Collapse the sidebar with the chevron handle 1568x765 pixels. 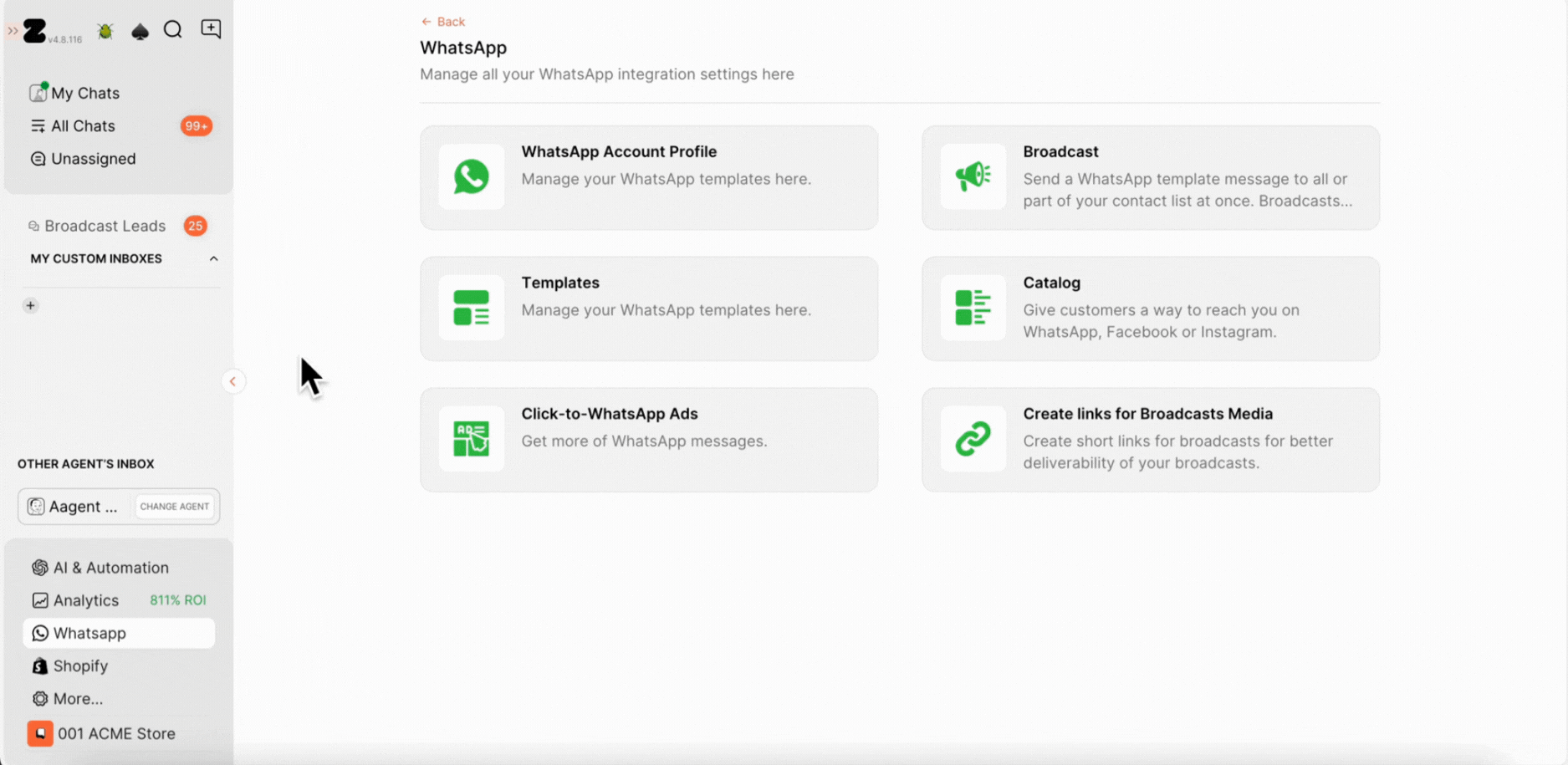pyautogui.click(x=232, y=381)
